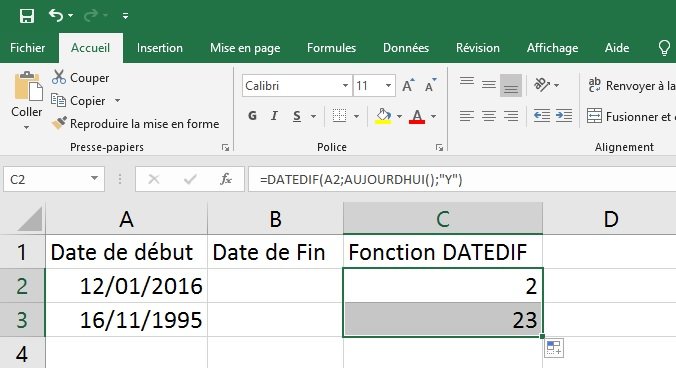Screen dimensions: 676x368
Task: Open the Affichage tab
Action: coord(553,48)
